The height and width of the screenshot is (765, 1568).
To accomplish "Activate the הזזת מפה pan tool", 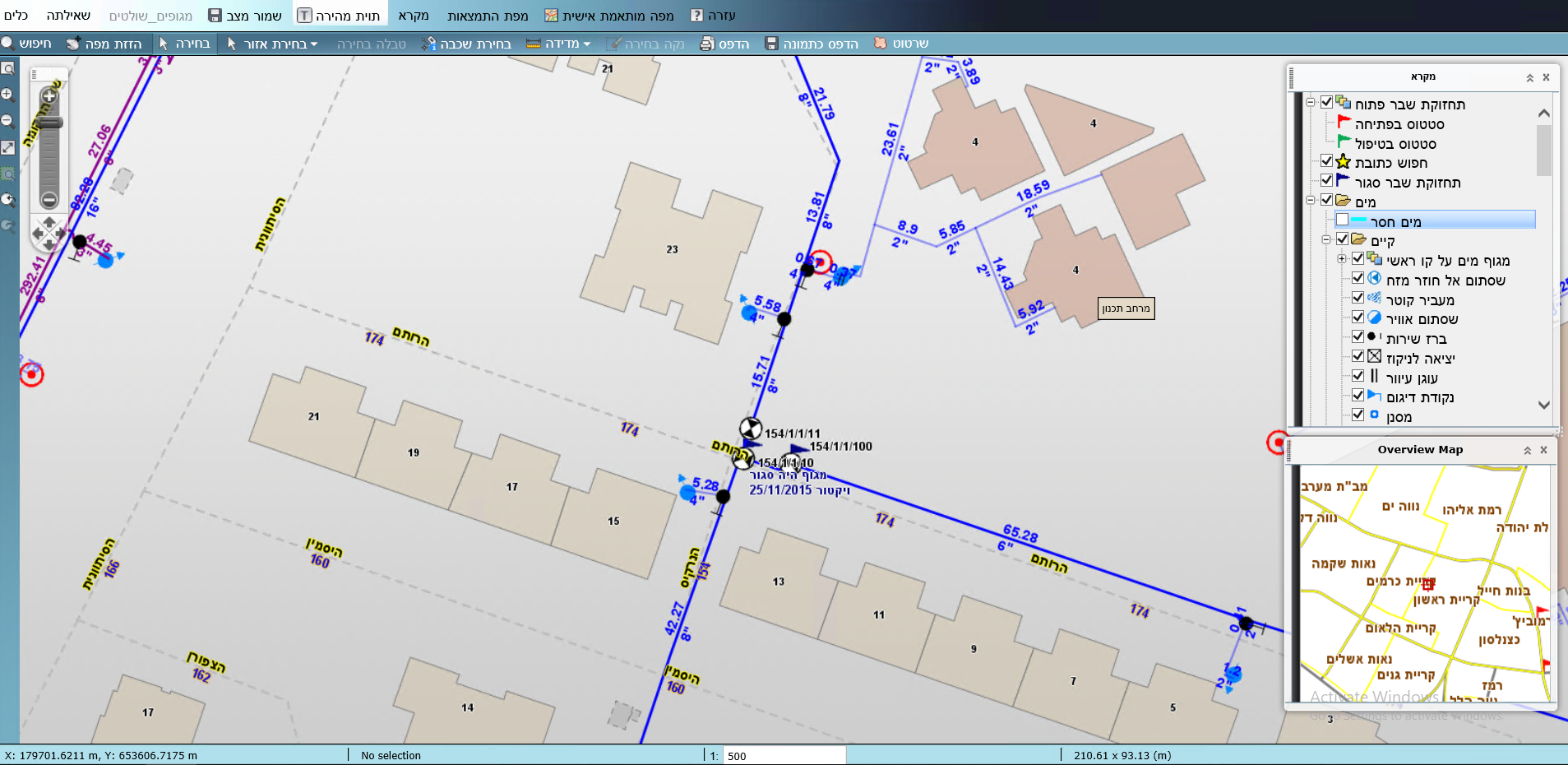I will (105, 44).
